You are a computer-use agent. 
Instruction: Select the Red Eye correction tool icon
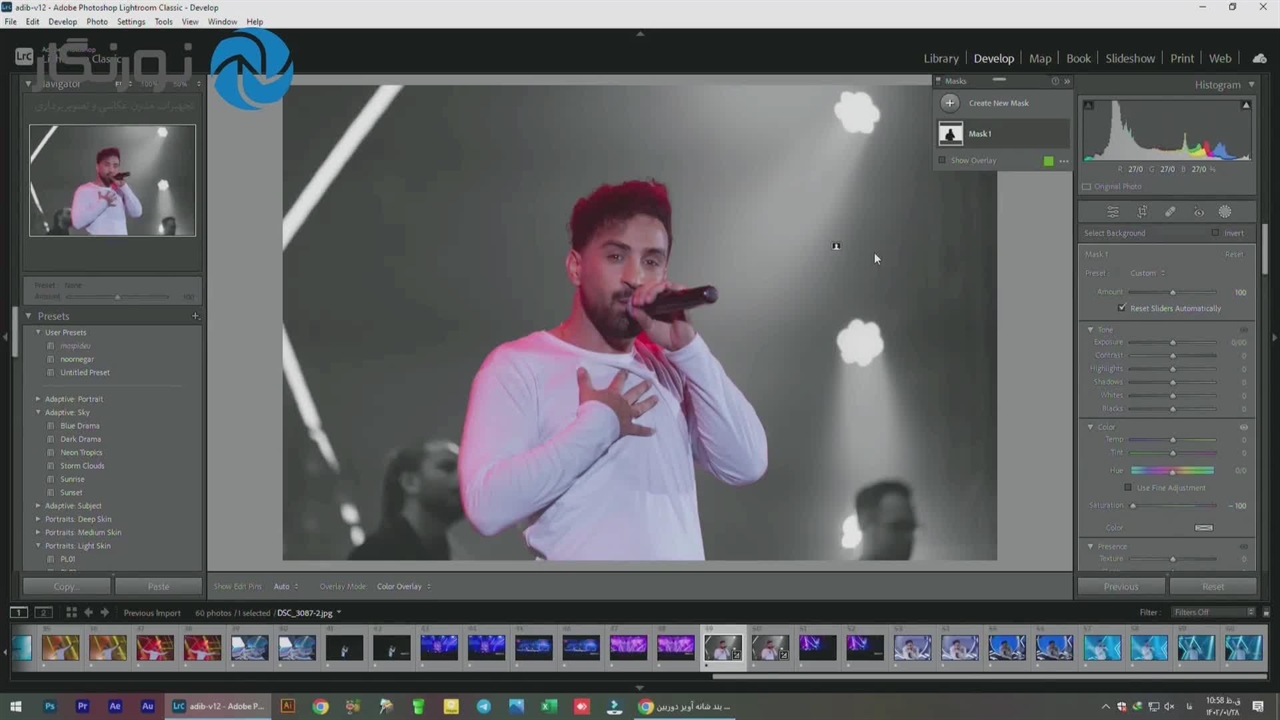pyautogui.click(x=1198, y=212)
